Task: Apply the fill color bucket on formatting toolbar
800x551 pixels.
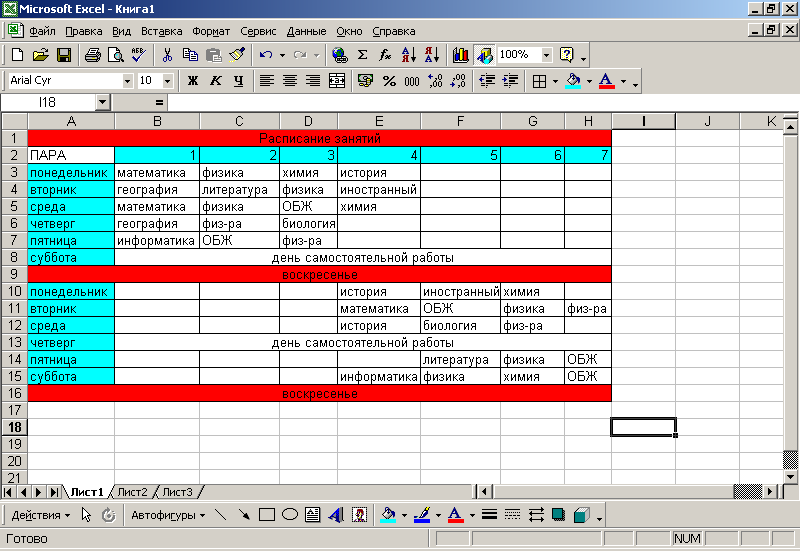Action: [x=573, y=81]
